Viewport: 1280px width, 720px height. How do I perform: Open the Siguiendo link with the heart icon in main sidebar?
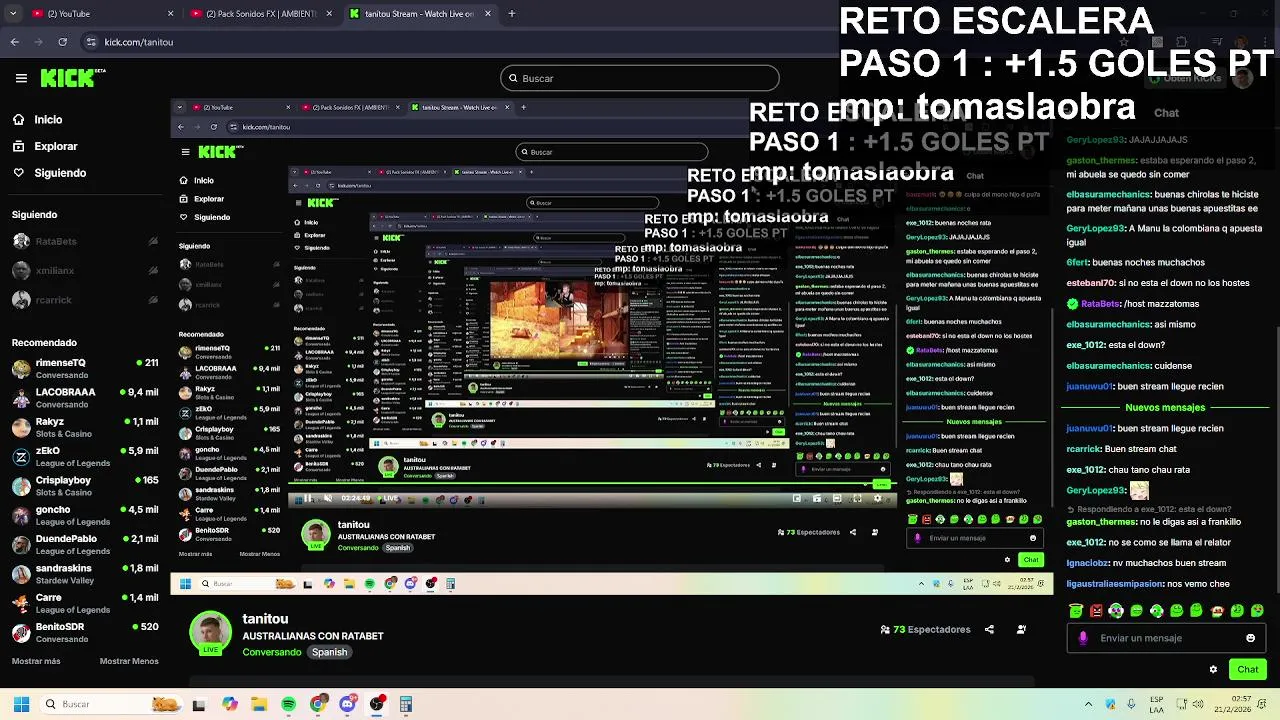(49, 173)
